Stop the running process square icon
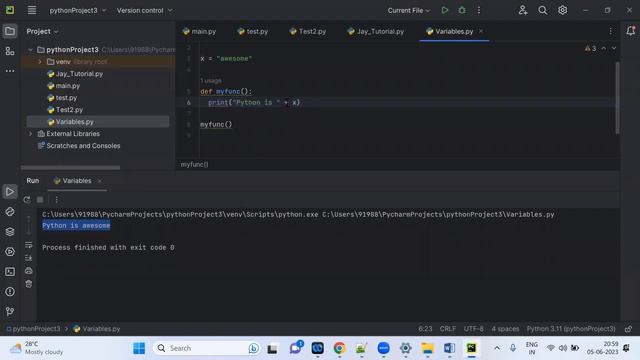Viewport: 640px width, 360px height. pos(40,200)
